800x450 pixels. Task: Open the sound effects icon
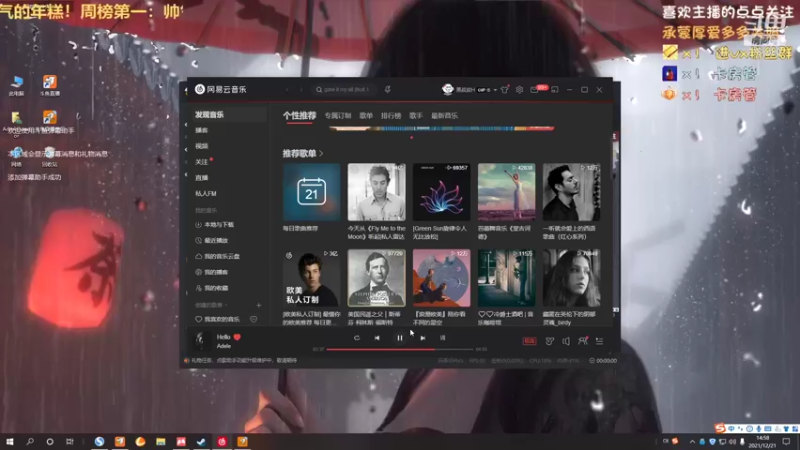point(549,341)
